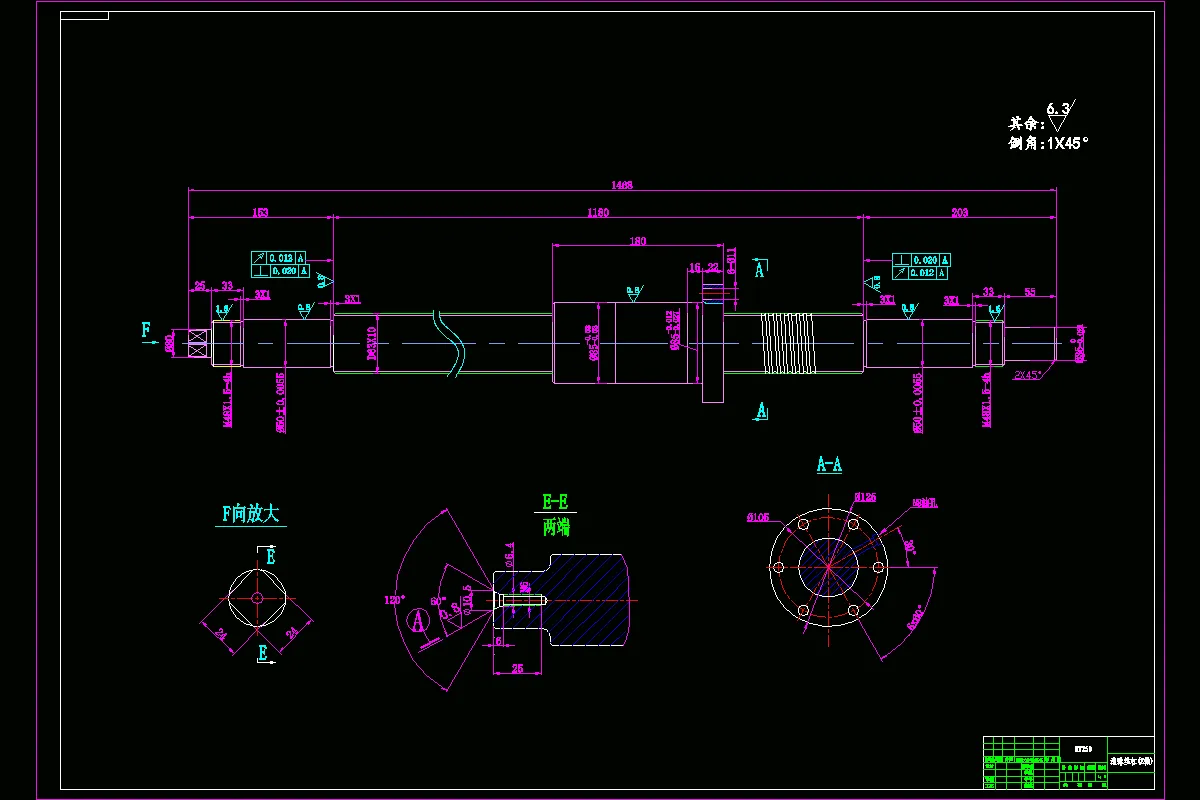Click the overall length dimension 1468
Viewport: 1200px width, 800px height.
coord(622,184)
